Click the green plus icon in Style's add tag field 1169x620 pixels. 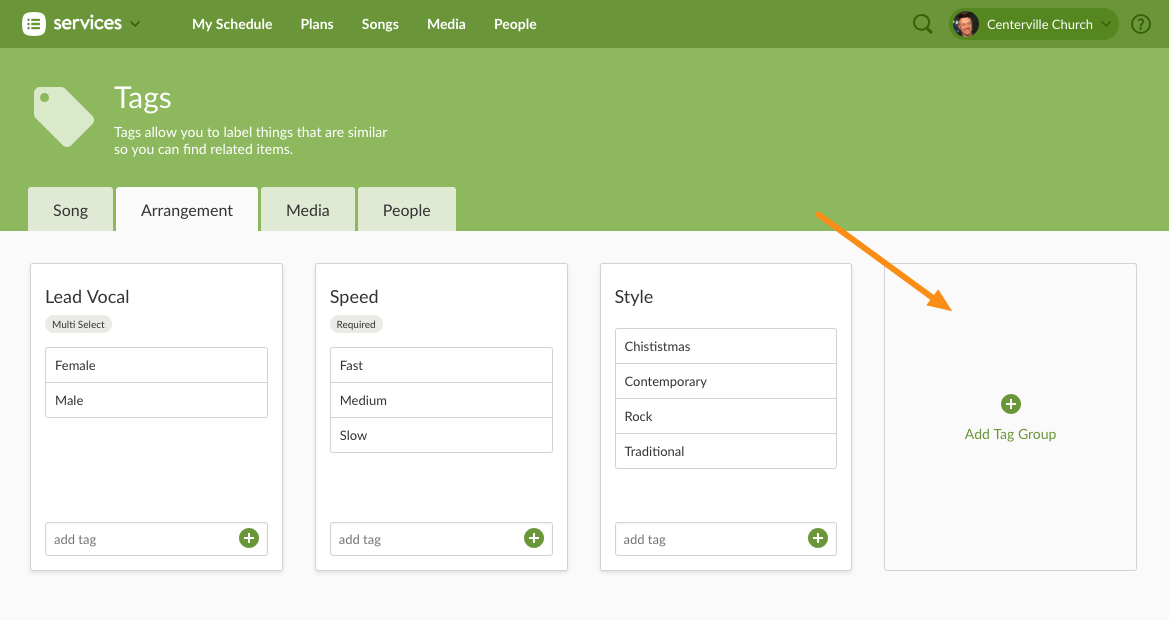tap(818, 538)
